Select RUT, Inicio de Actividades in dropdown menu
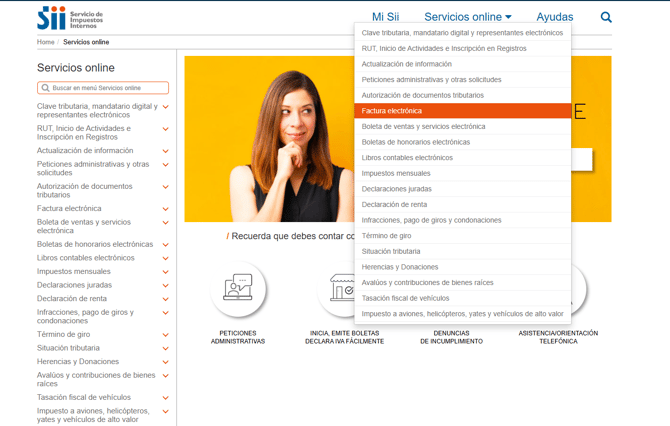Image resolution: width=670 pixels, height=426 pixels. [x=462, y=49]
